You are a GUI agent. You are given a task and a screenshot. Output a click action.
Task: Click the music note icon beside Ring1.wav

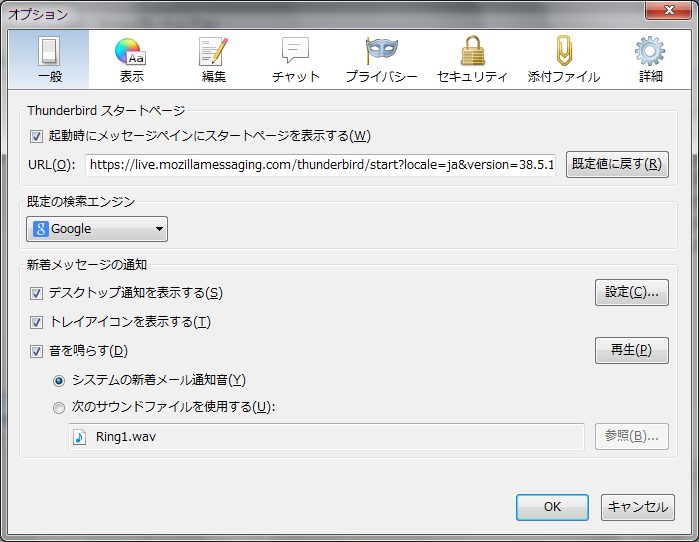tap(79, 437)
